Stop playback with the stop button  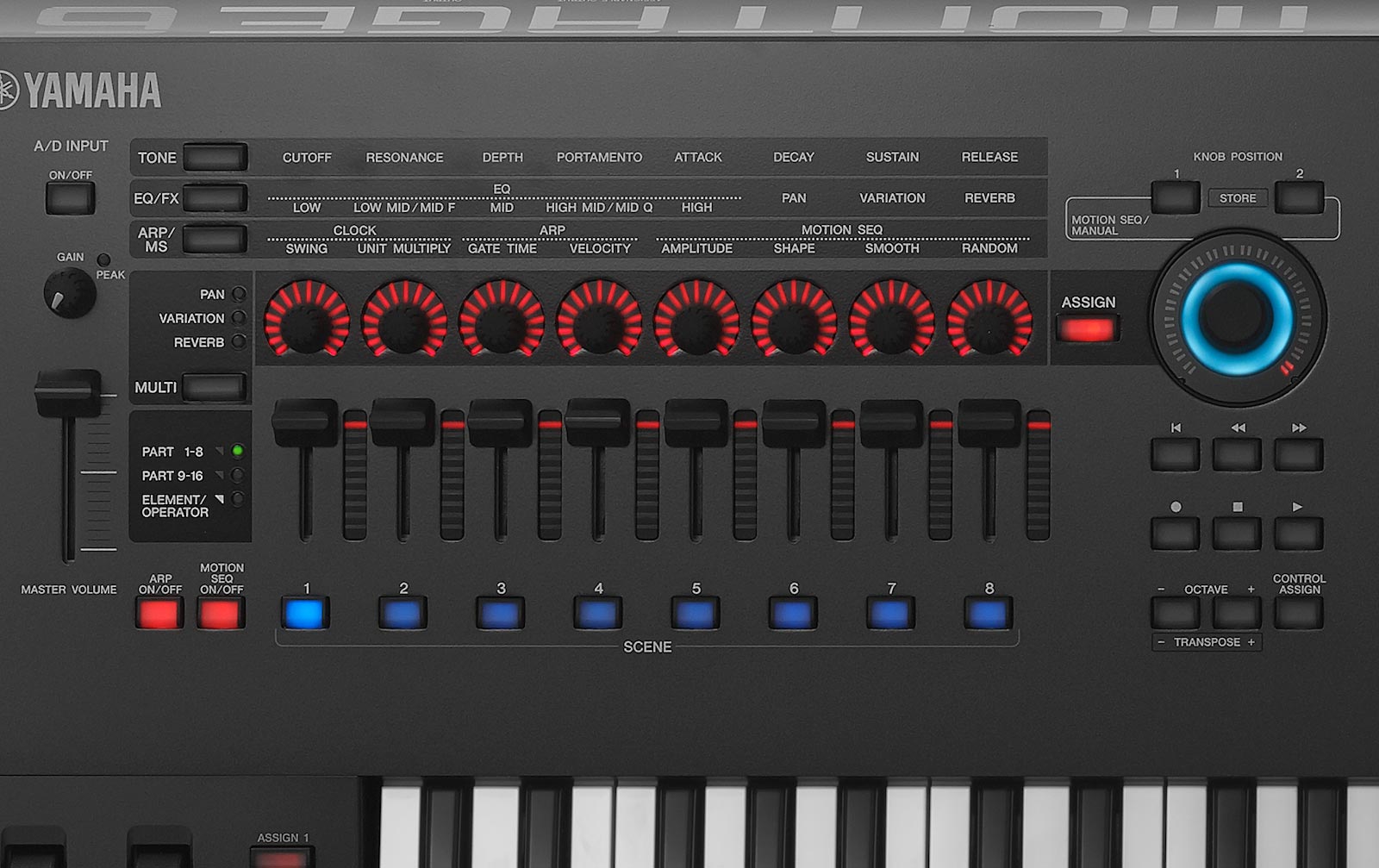coord(1237,534)
